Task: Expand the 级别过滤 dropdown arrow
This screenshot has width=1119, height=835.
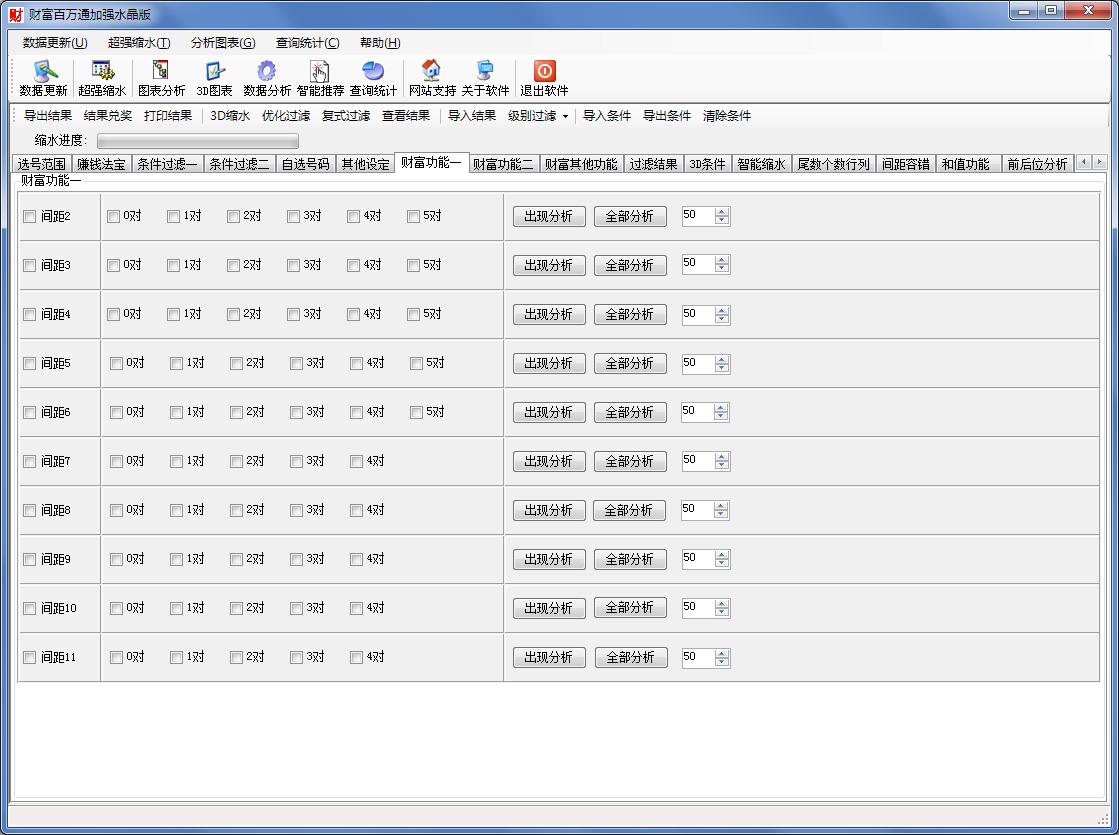Action: pos(565,116)
